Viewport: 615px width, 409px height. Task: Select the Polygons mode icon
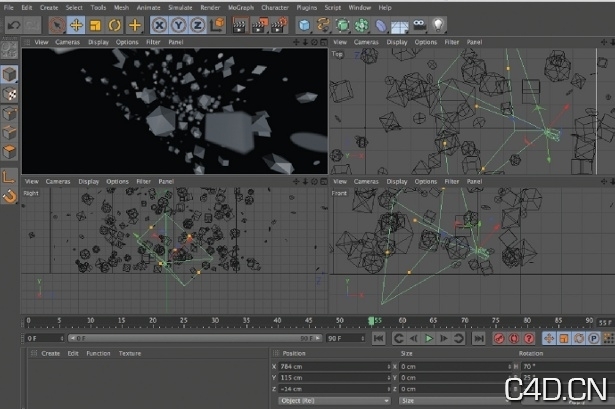[x=9, y=152]
